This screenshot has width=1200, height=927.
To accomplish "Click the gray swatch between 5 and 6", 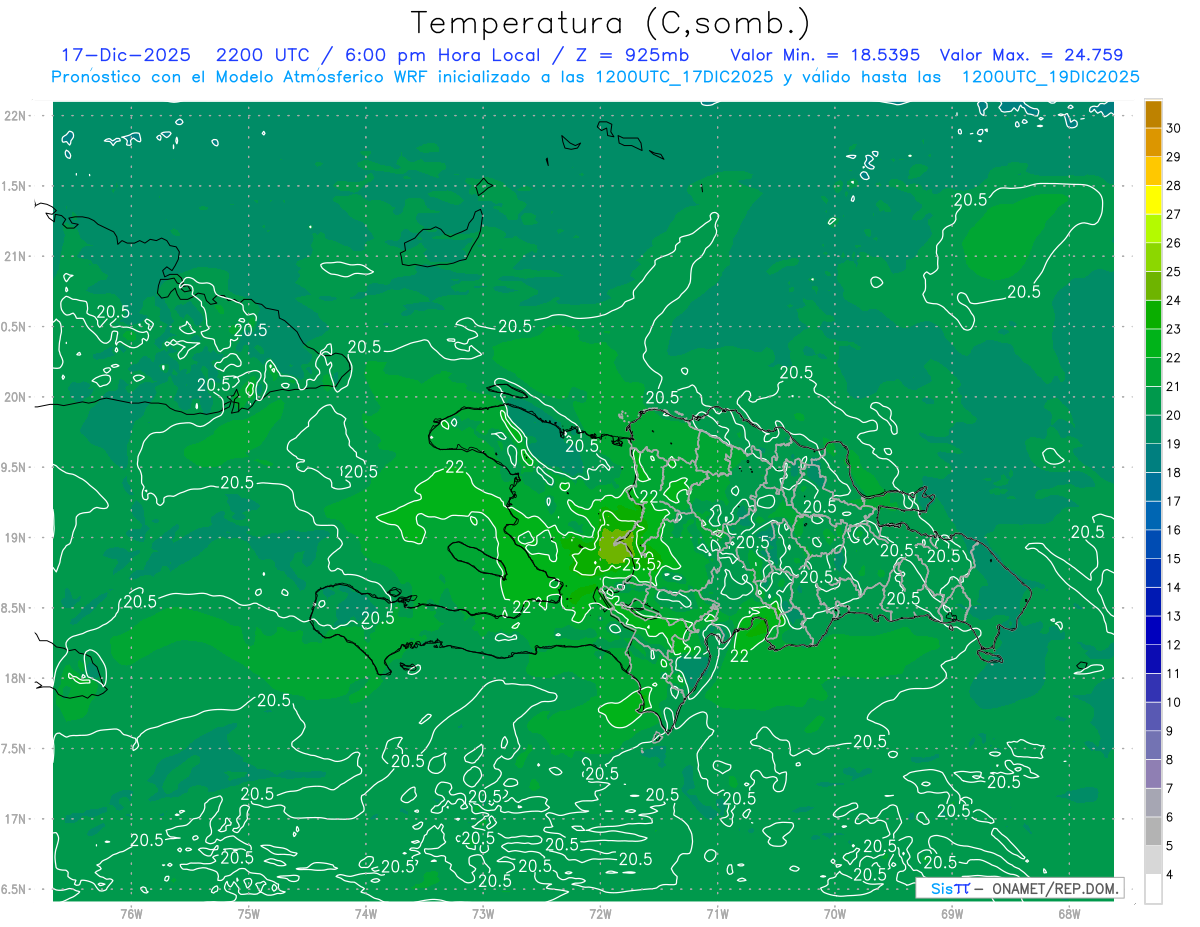I will [x=1153, y=831].
